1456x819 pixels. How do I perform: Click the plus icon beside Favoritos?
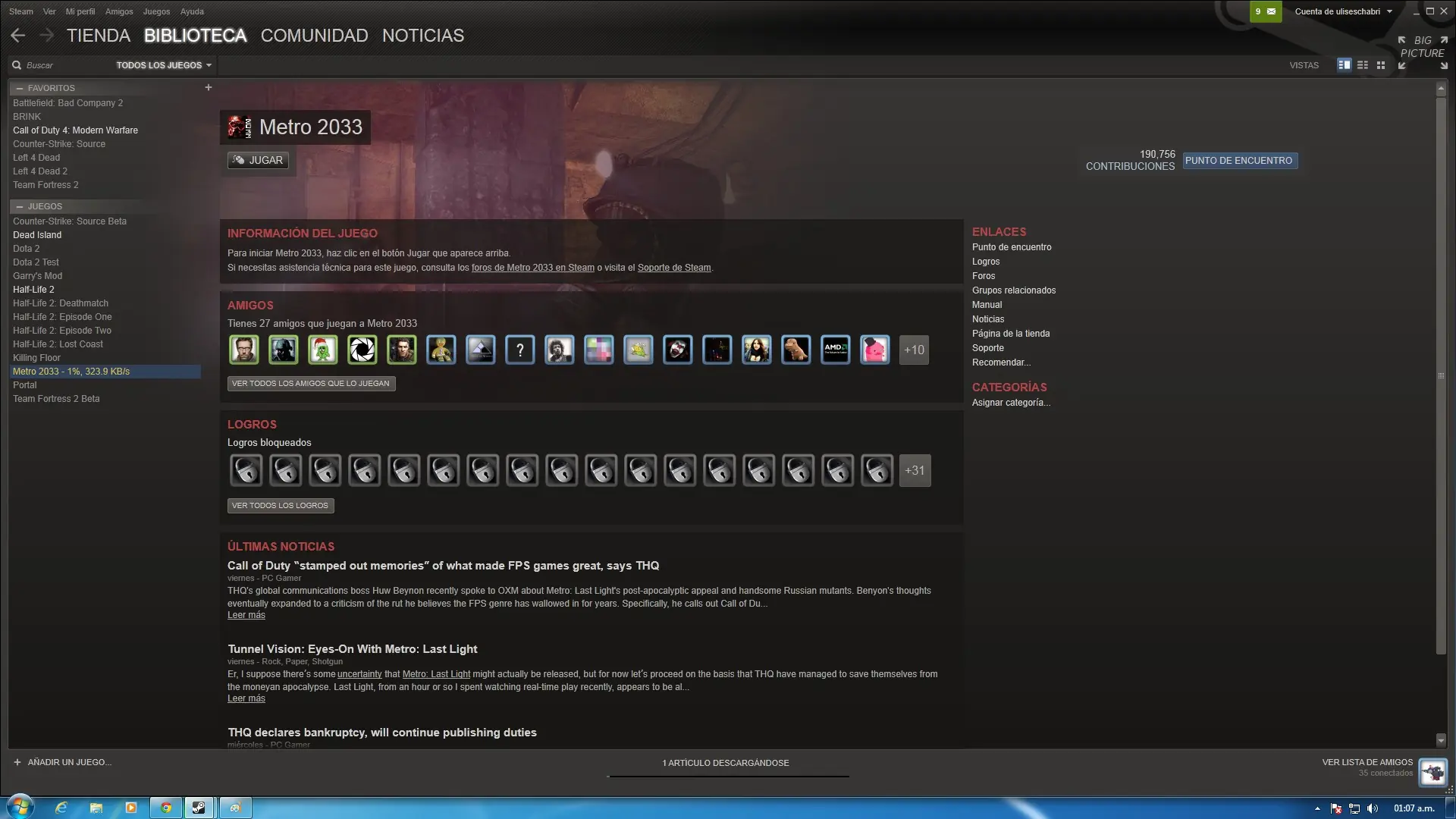coord(209,88)
